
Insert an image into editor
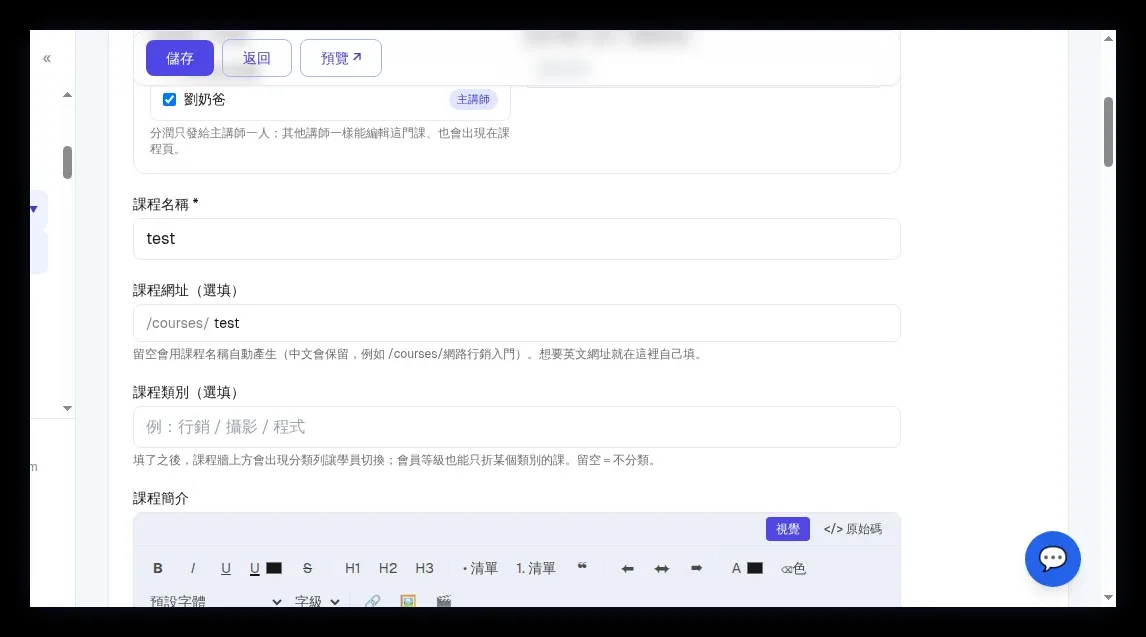408,600
